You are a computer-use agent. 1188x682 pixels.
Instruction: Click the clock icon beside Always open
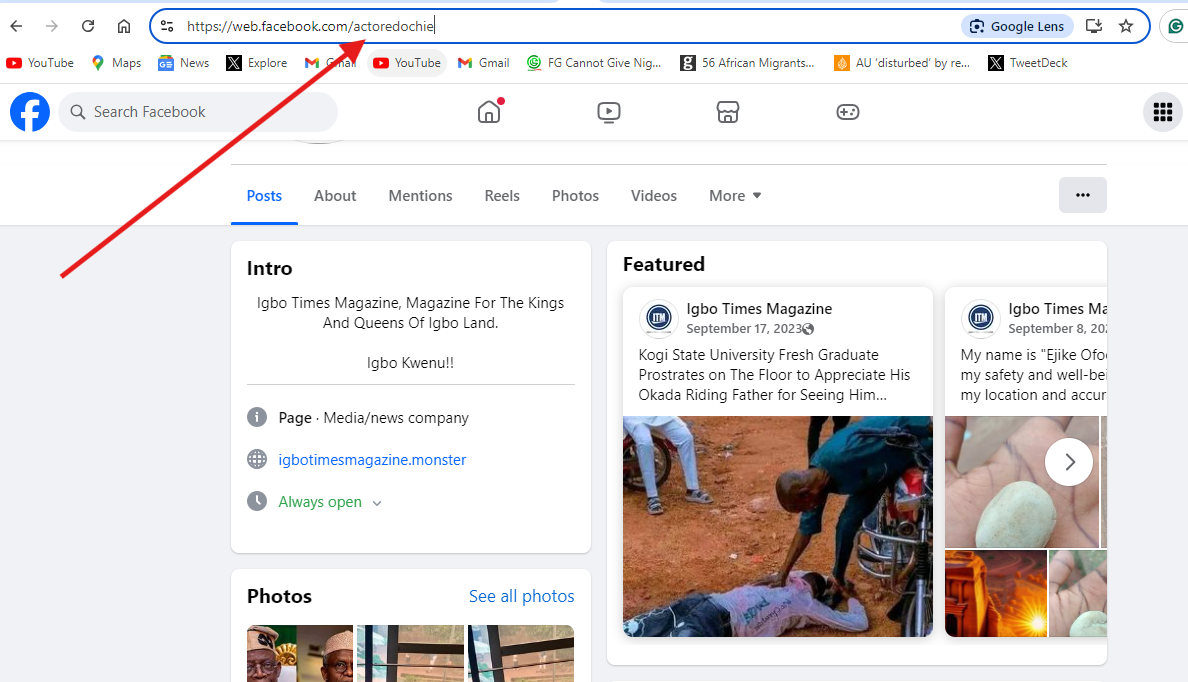click(257, 501)
